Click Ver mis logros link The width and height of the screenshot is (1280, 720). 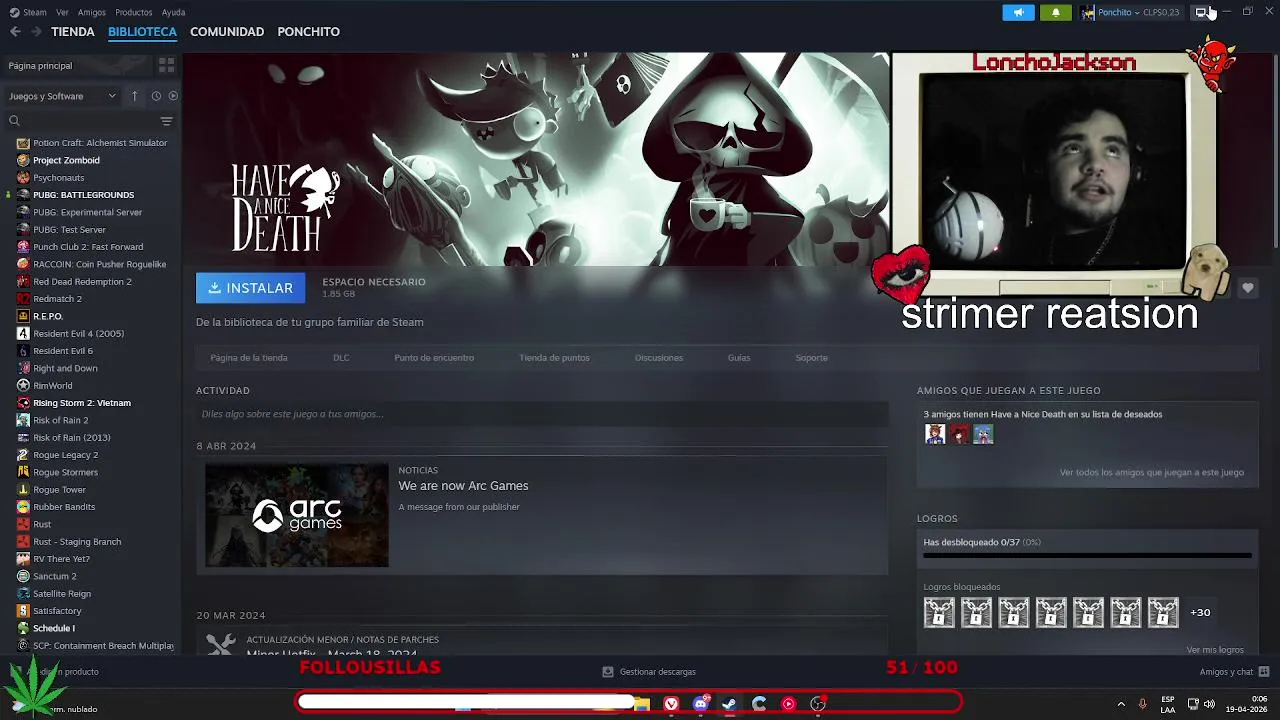pyautogui.click(x=1215, y=650)
